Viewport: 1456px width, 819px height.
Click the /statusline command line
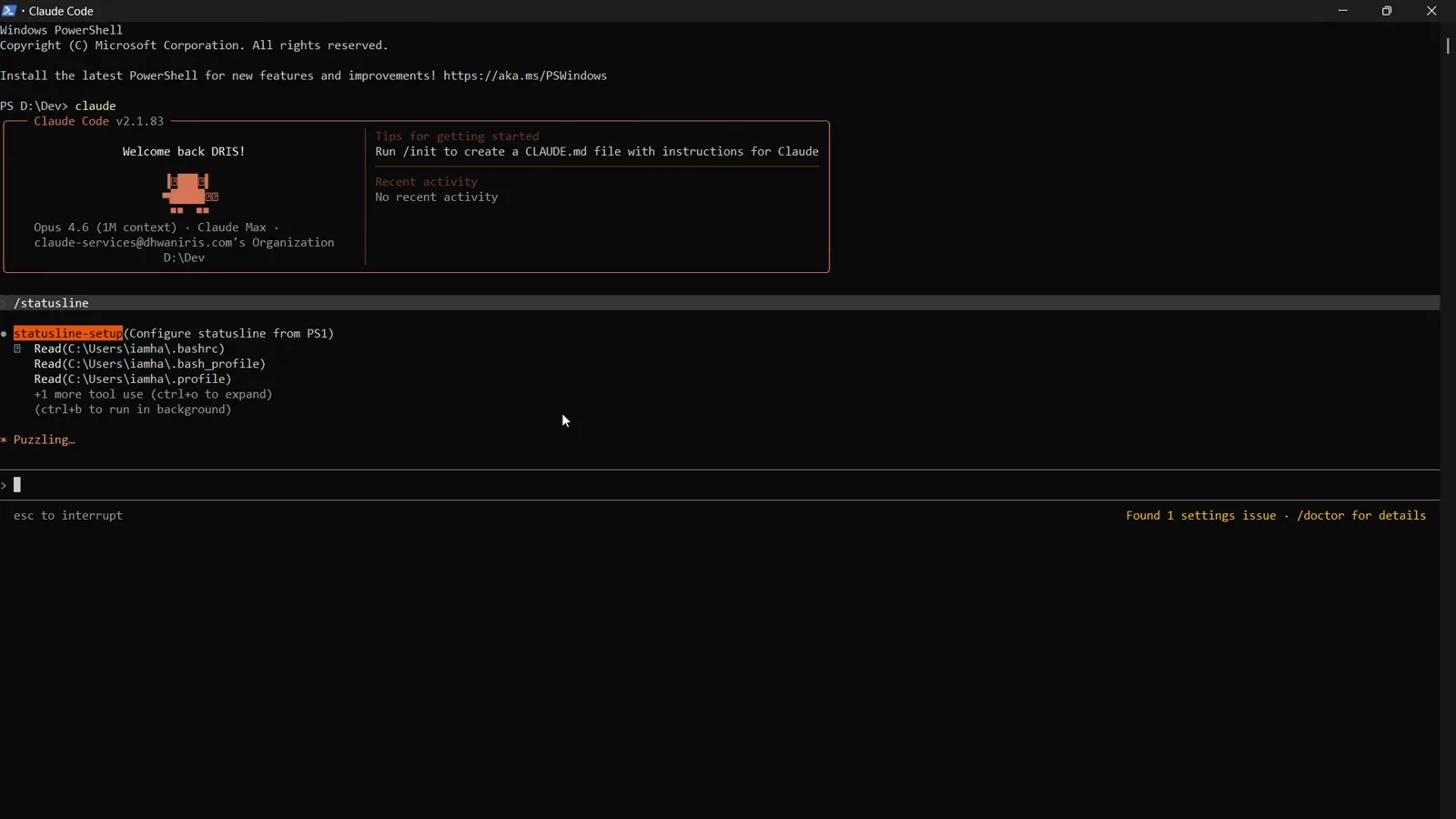(720, 303)
